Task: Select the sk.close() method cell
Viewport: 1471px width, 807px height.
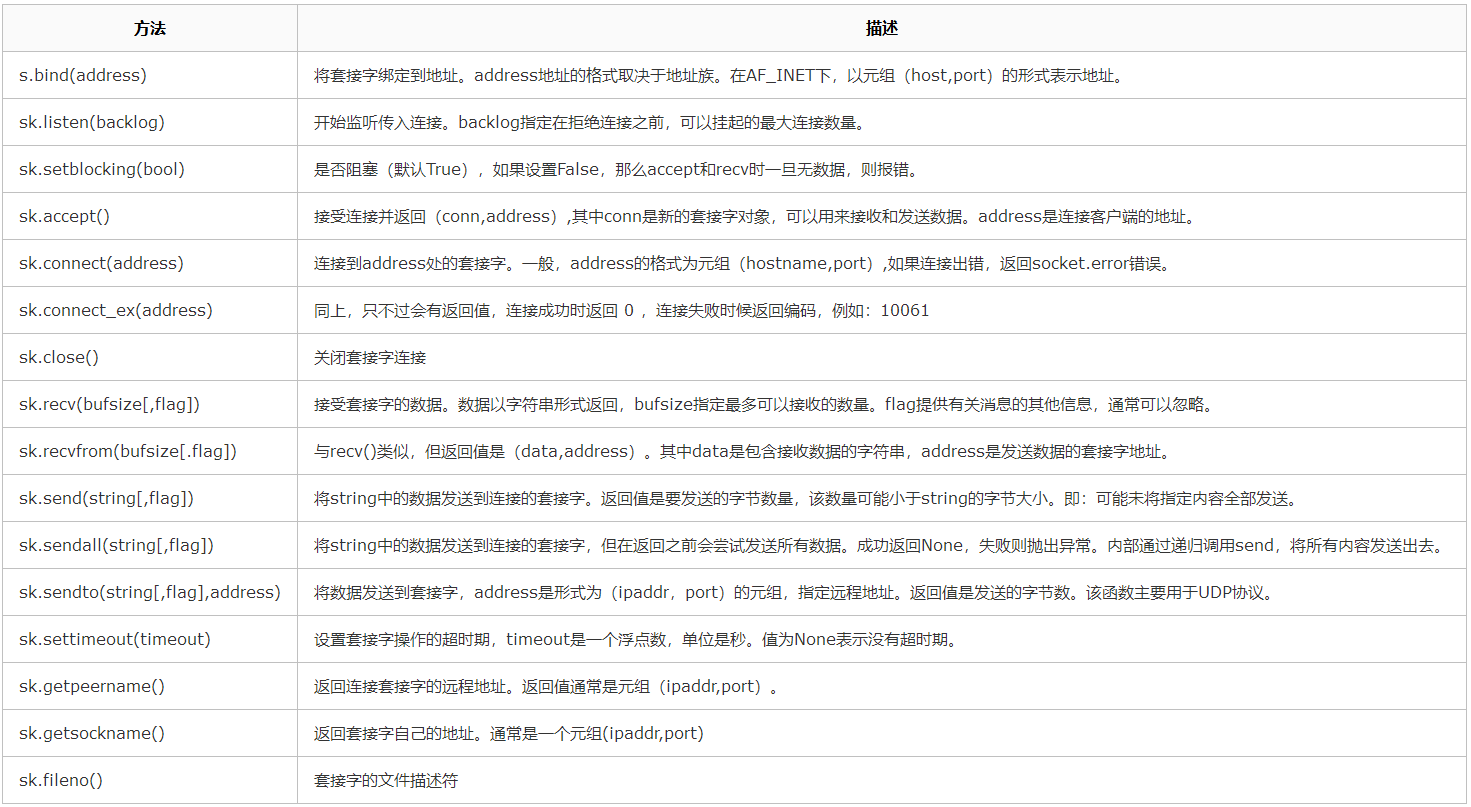Action: click(x=150, y=357)
